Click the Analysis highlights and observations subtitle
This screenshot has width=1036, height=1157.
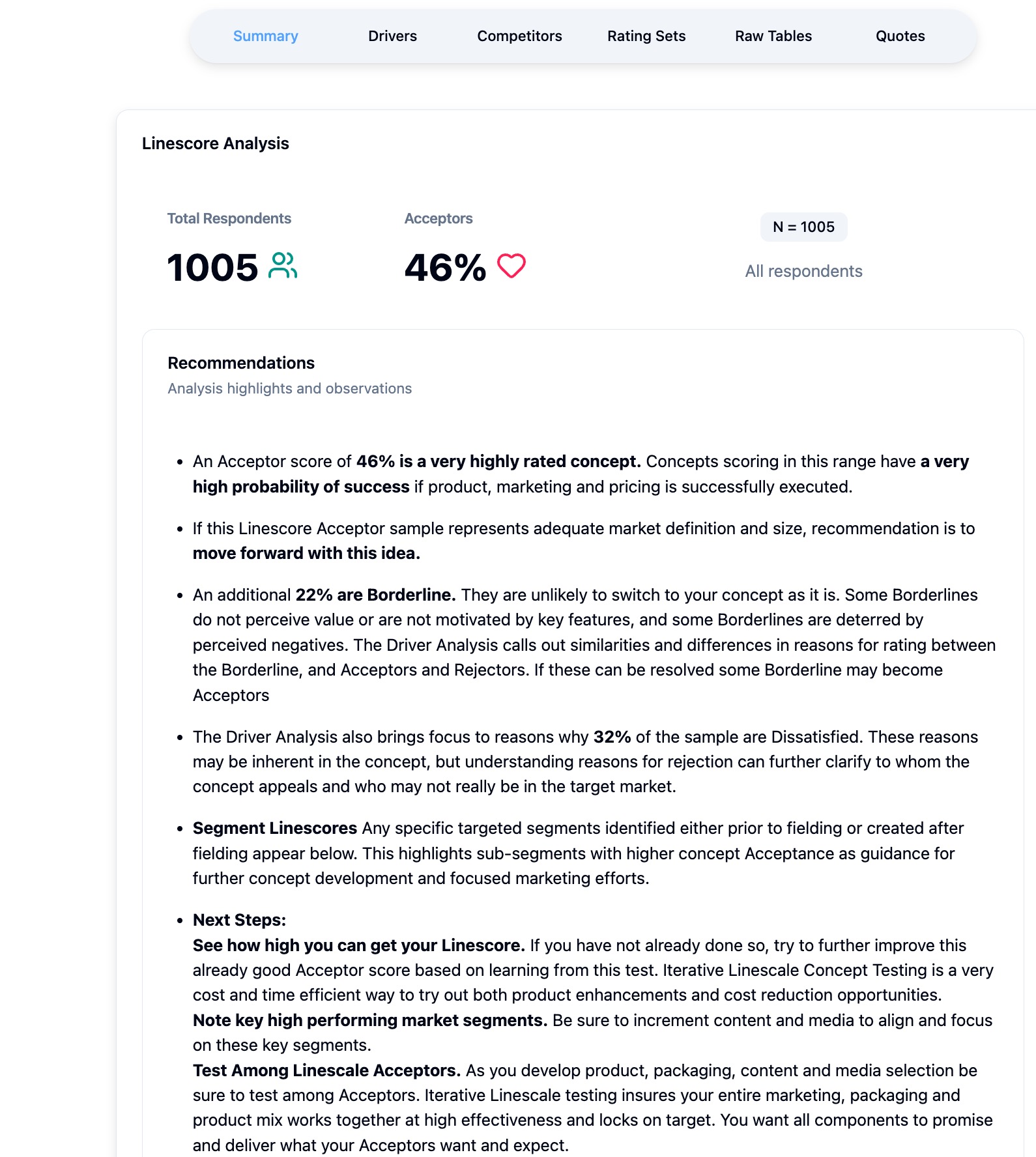pos(289,388)
